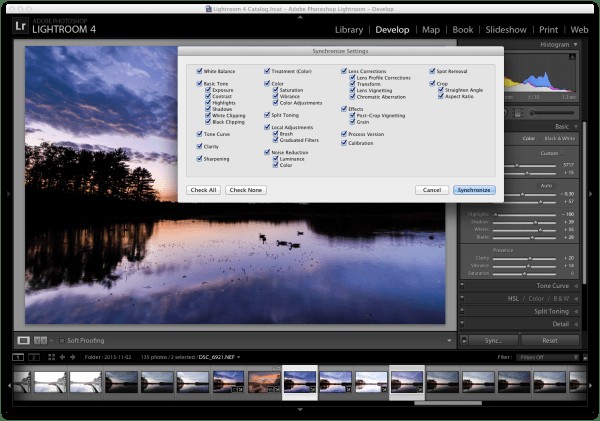Click the Reset button
Image resolution: width=600 pixels, height=421 pixels.
click(550, 340)
